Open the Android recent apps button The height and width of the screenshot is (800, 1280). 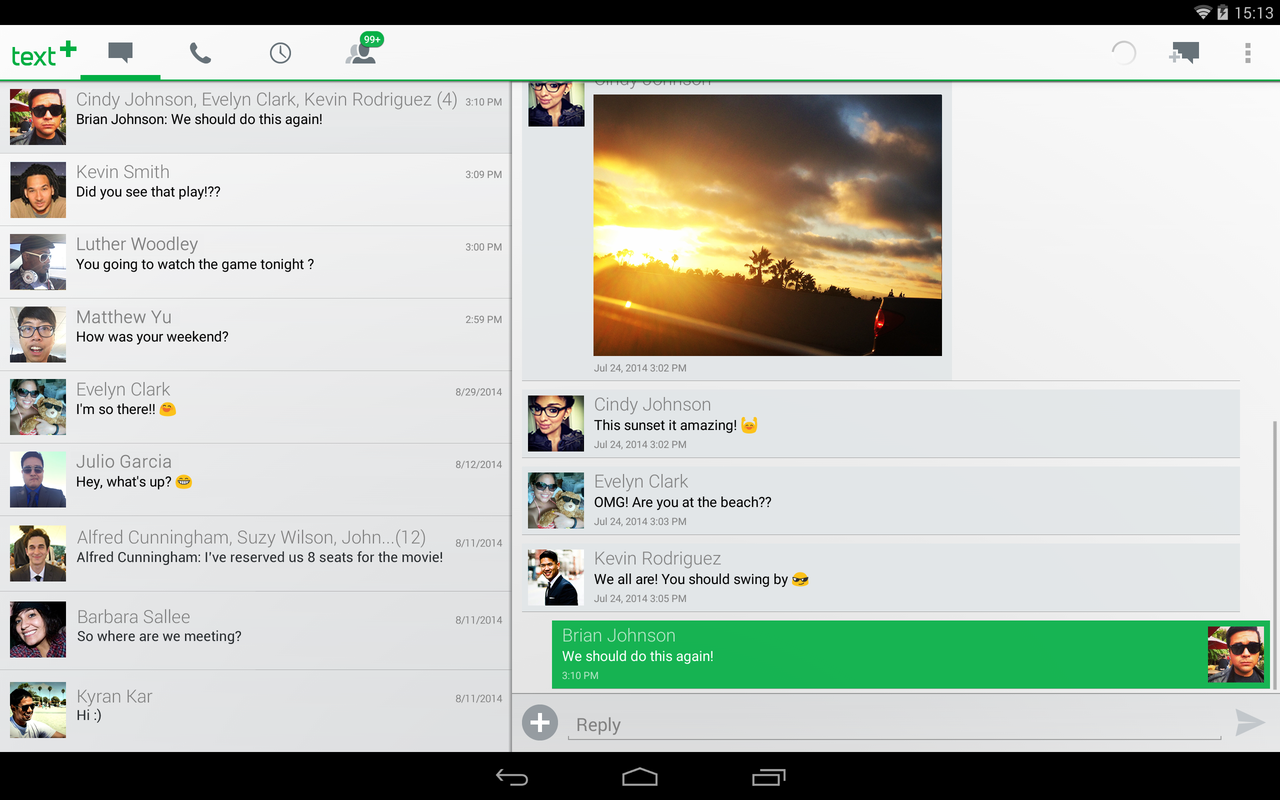point(768,777)
